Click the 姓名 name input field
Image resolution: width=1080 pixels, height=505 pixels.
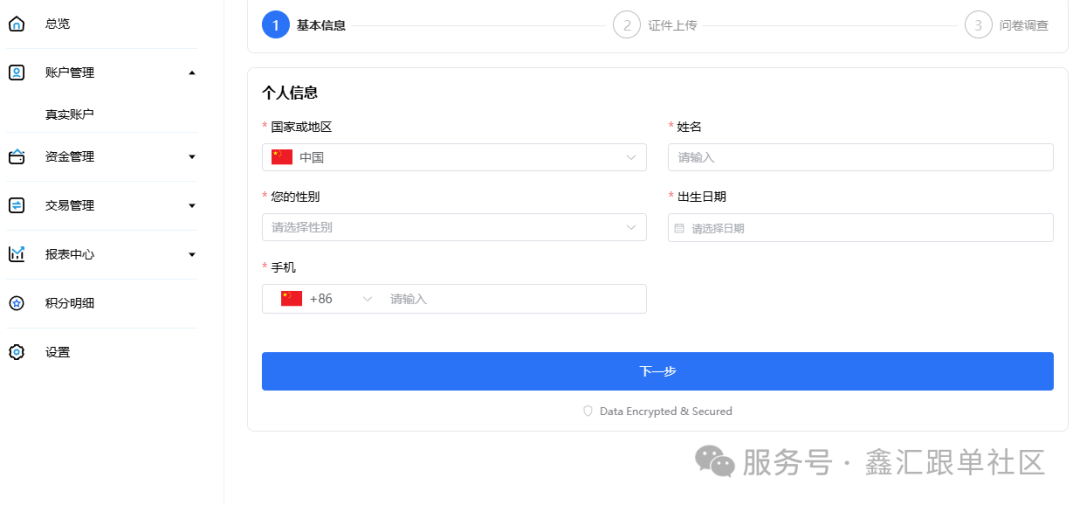pos(860,157)
